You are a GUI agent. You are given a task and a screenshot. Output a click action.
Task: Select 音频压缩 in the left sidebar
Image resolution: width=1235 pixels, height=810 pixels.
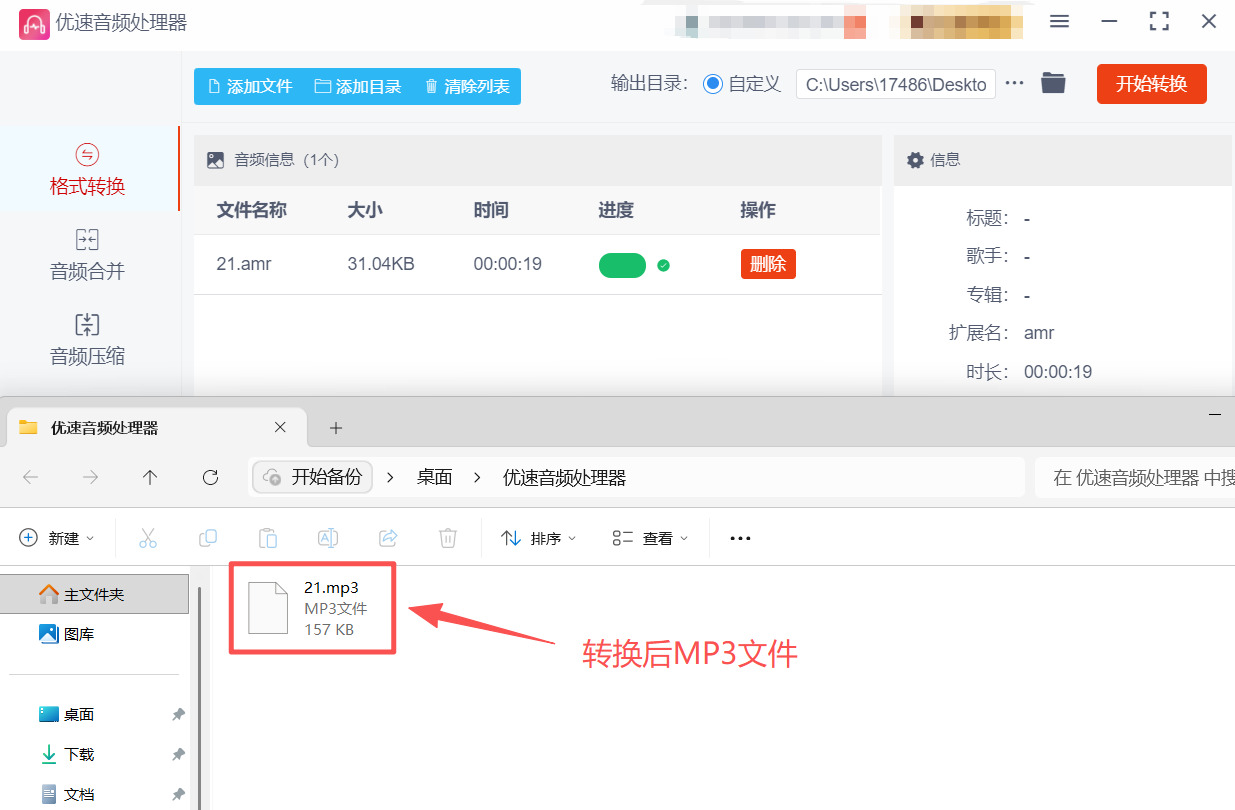click(x=88, y=339)
